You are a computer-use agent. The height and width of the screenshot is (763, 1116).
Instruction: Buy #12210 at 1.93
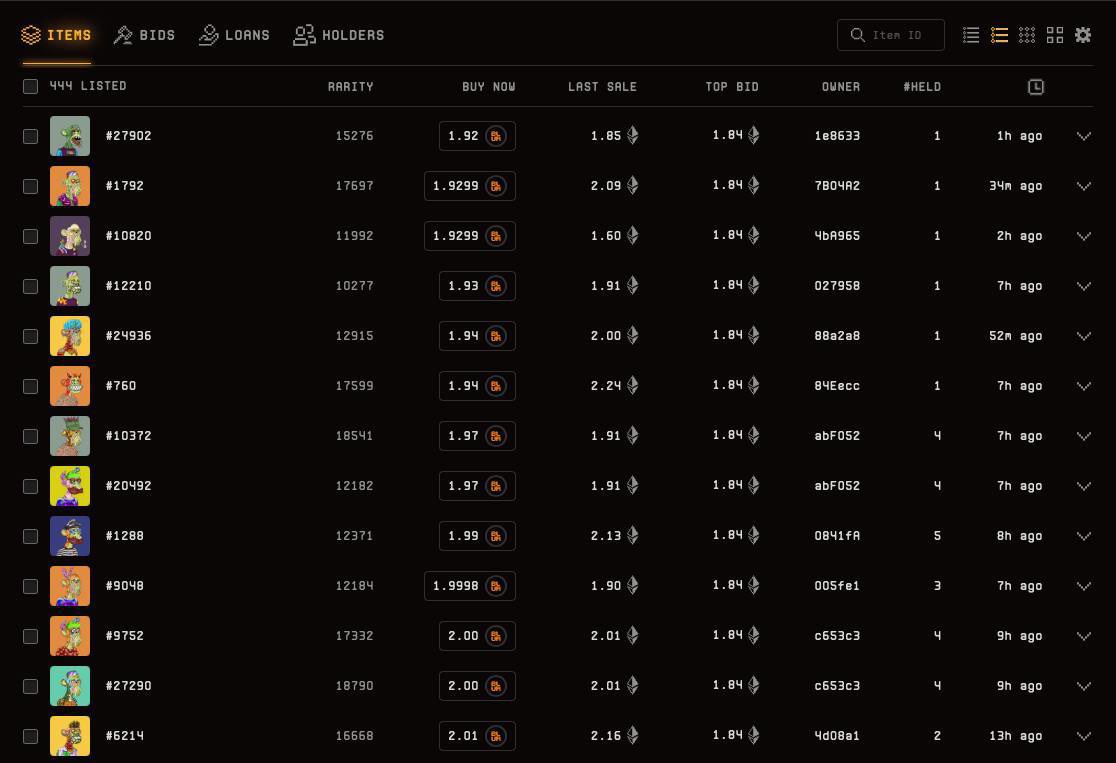477,286
